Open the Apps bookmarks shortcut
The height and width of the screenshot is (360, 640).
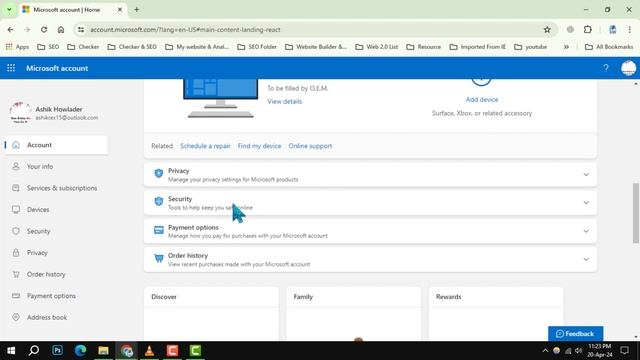17,47
